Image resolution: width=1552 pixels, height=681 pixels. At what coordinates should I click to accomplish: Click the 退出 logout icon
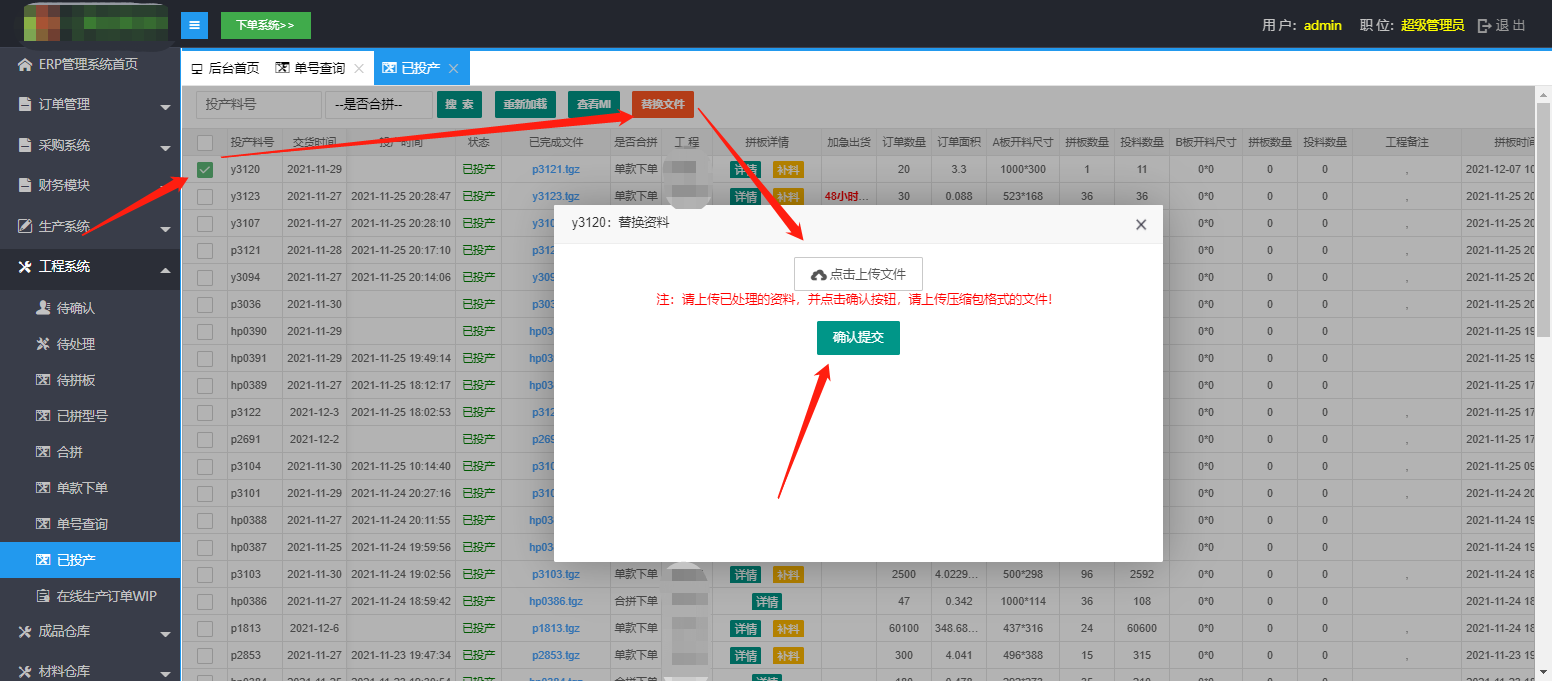coord(1484,26)
